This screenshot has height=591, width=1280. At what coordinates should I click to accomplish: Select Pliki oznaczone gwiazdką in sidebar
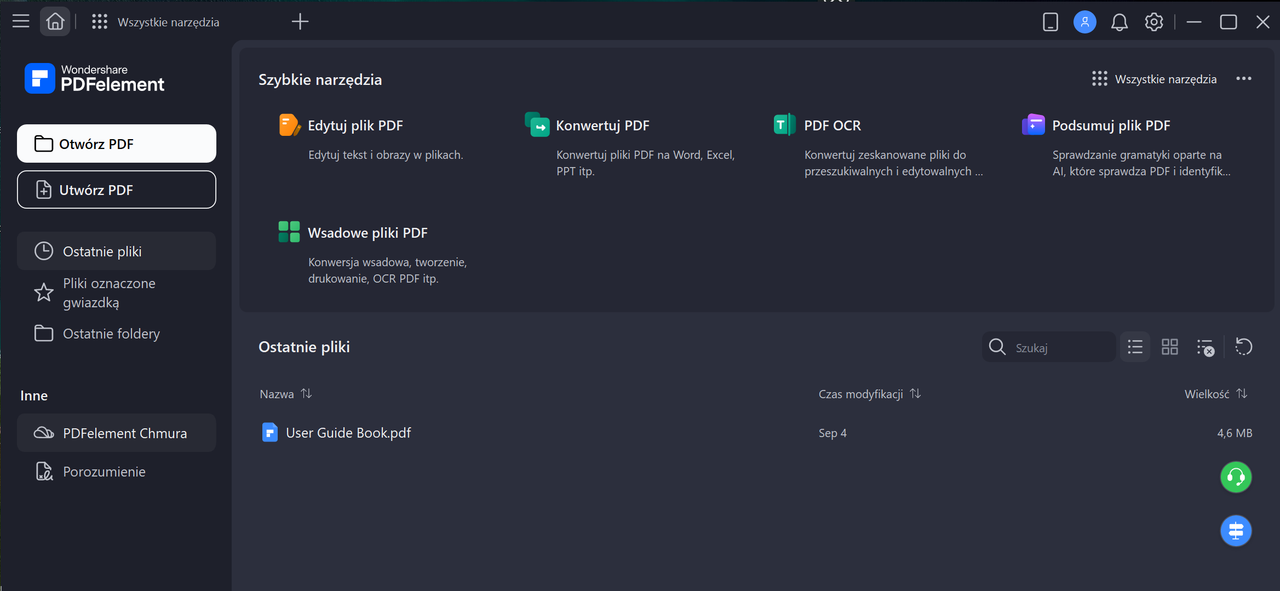click(x=116, y=292)
